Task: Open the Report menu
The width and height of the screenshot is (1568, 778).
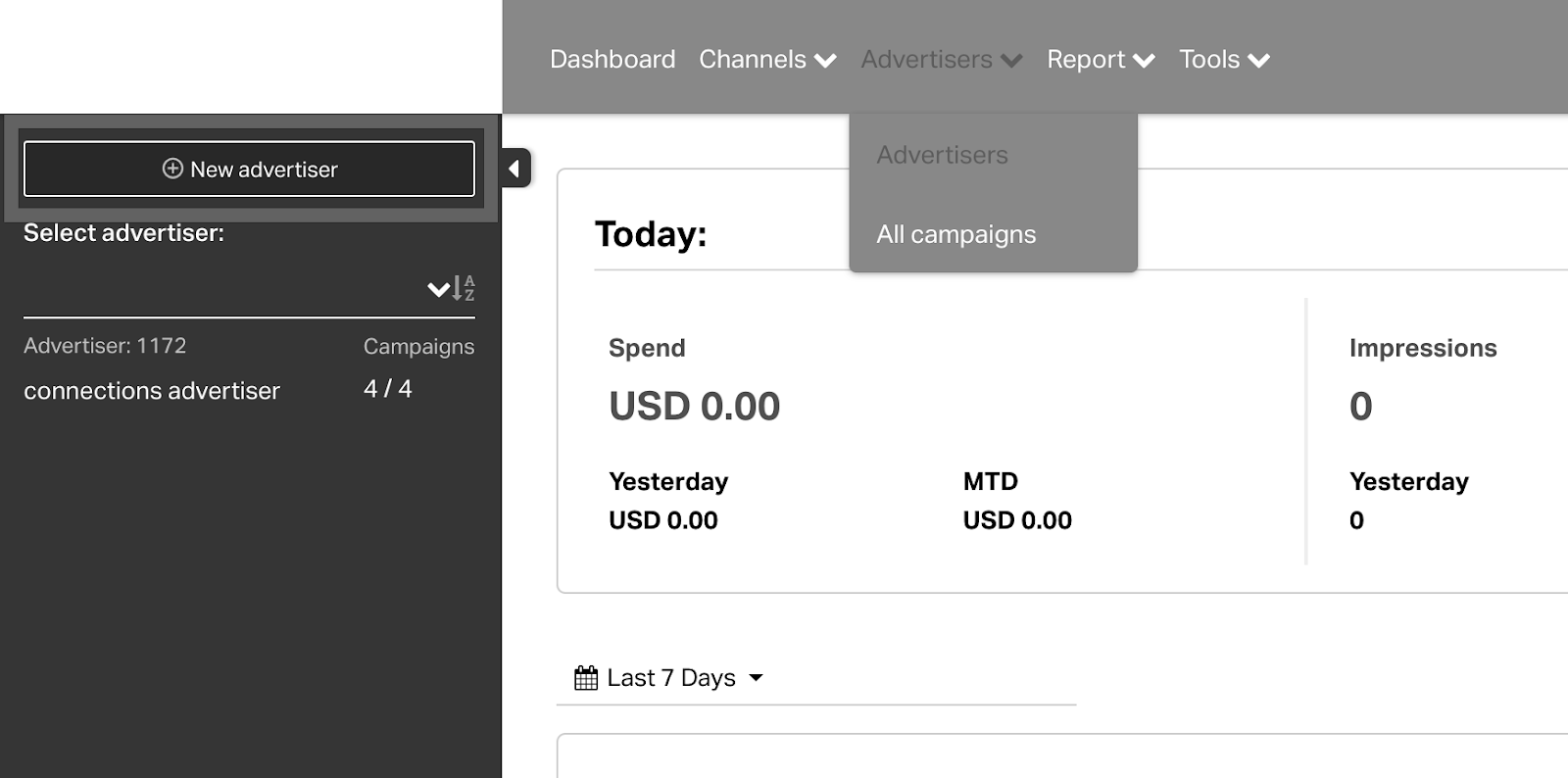Action: 1086,60
